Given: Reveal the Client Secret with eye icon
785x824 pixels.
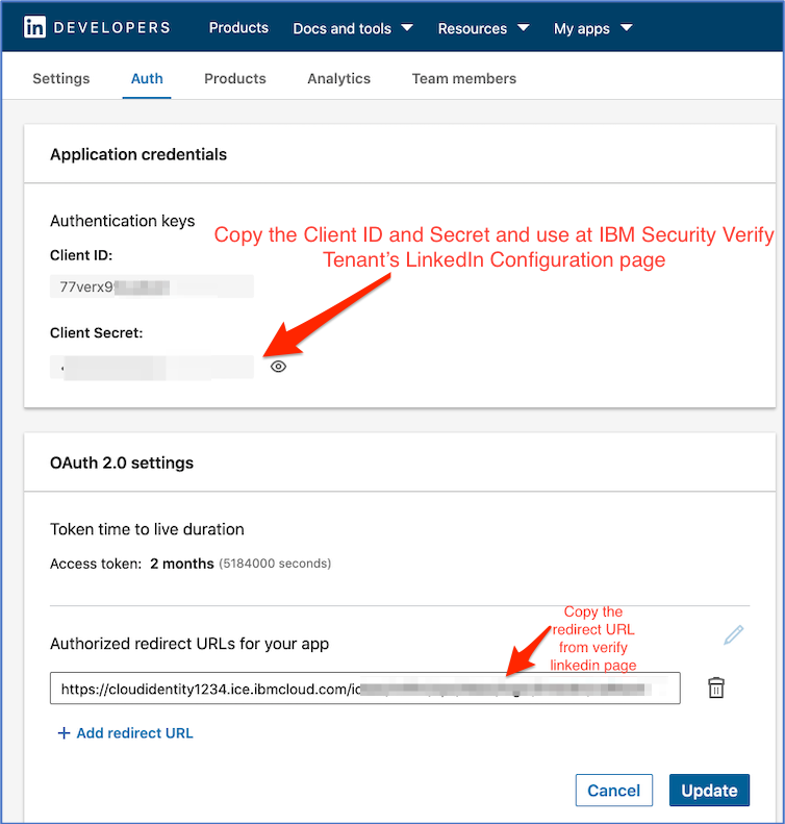Looking at the screenshot, I should [x=278, y=366].
